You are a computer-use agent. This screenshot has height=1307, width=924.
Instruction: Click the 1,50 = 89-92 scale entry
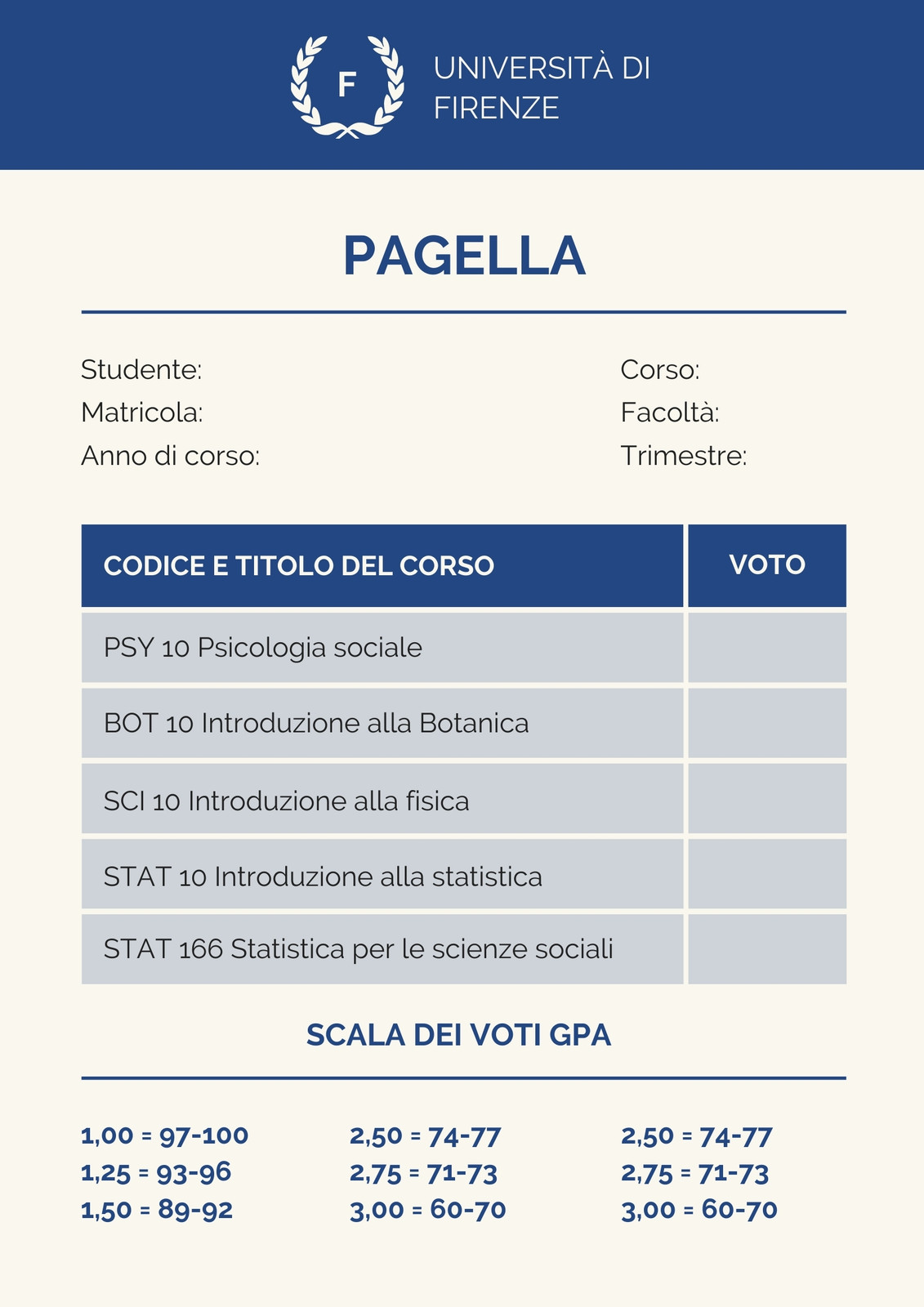point(157,1210)
